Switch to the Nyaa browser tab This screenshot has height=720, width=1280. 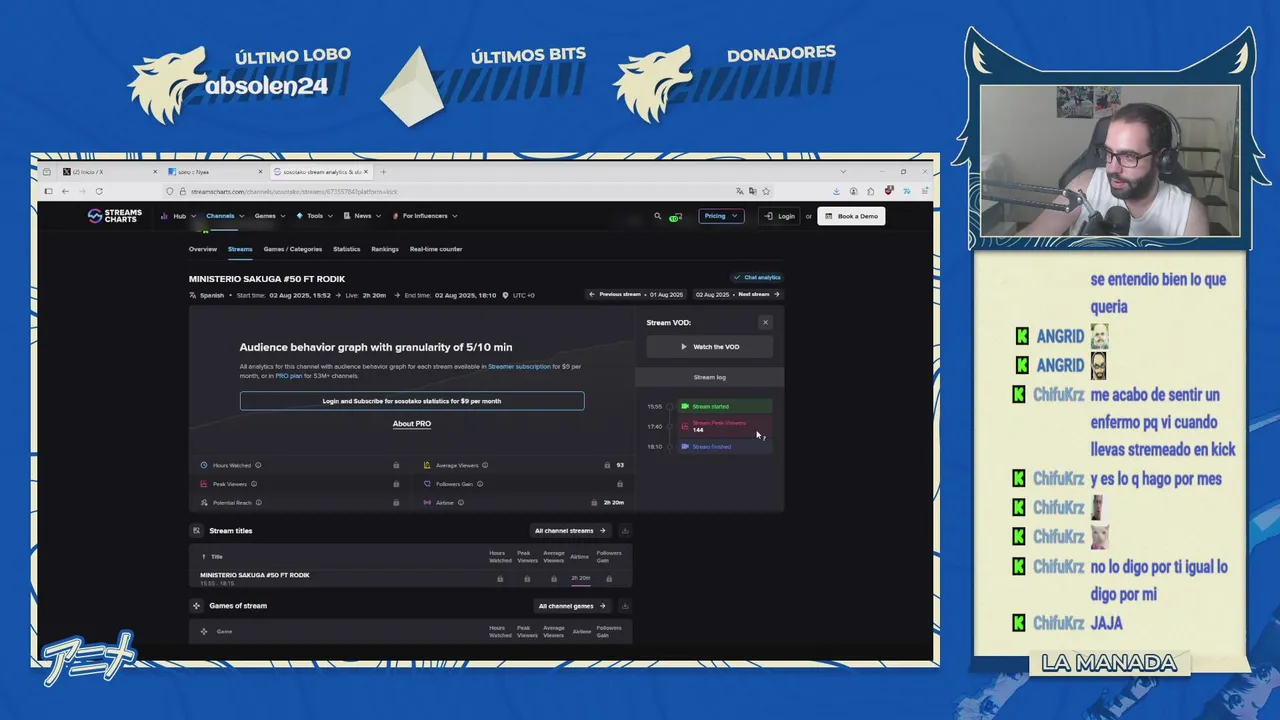pos(213,172)
